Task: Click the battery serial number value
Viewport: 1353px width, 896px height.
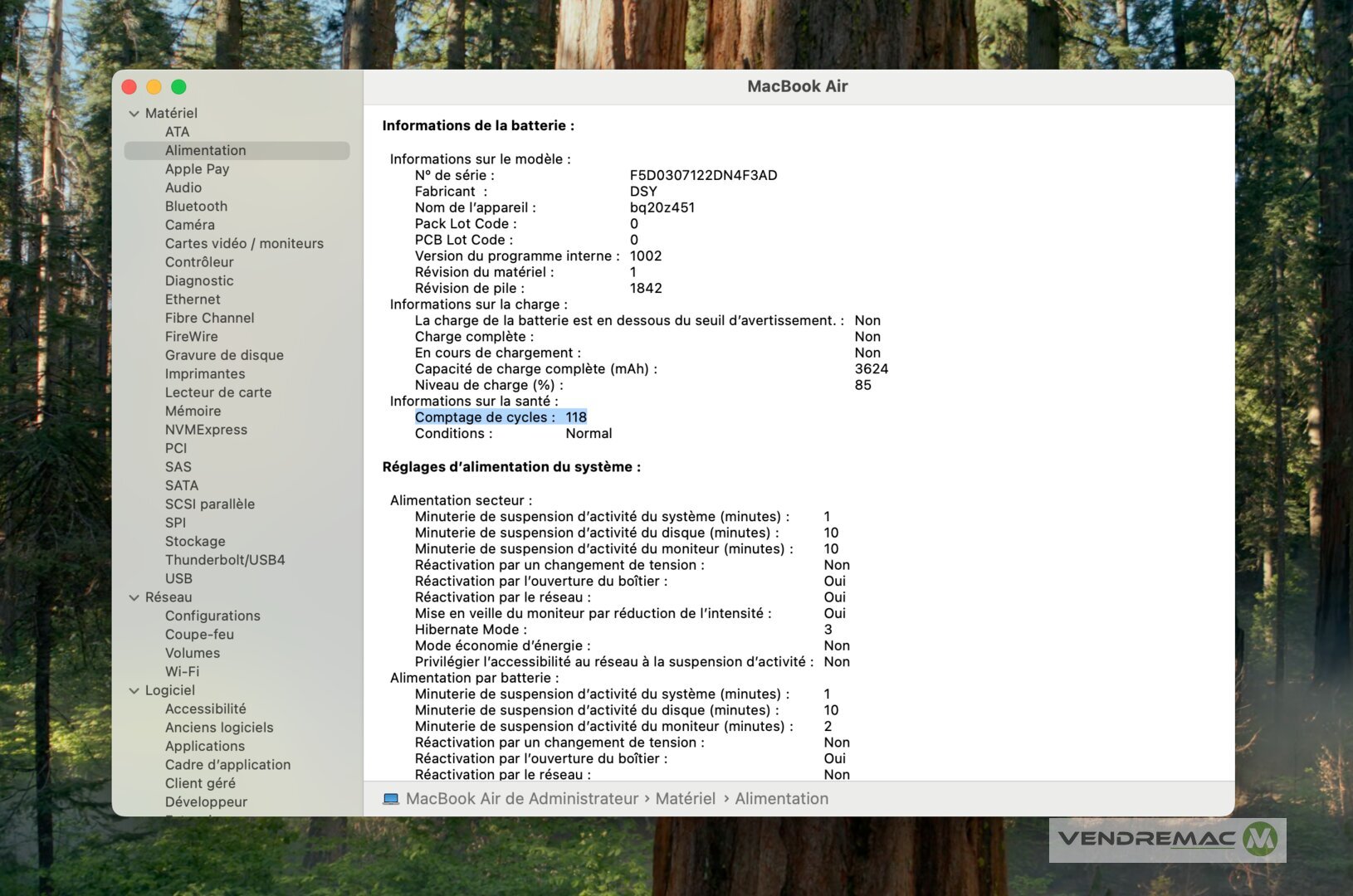Action: click(x=703, y=175)
